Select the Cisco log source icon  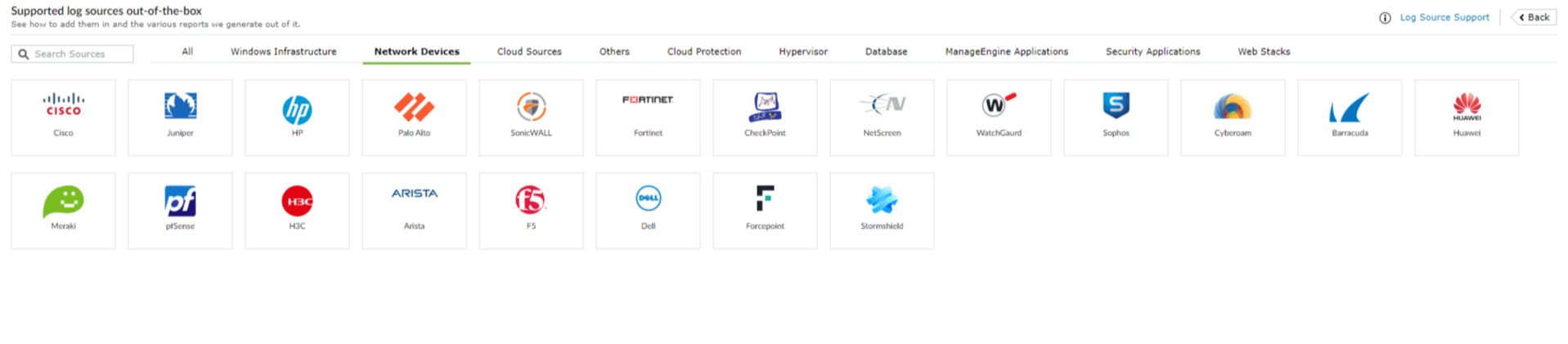pyautogui.click(x=63, y=105)
